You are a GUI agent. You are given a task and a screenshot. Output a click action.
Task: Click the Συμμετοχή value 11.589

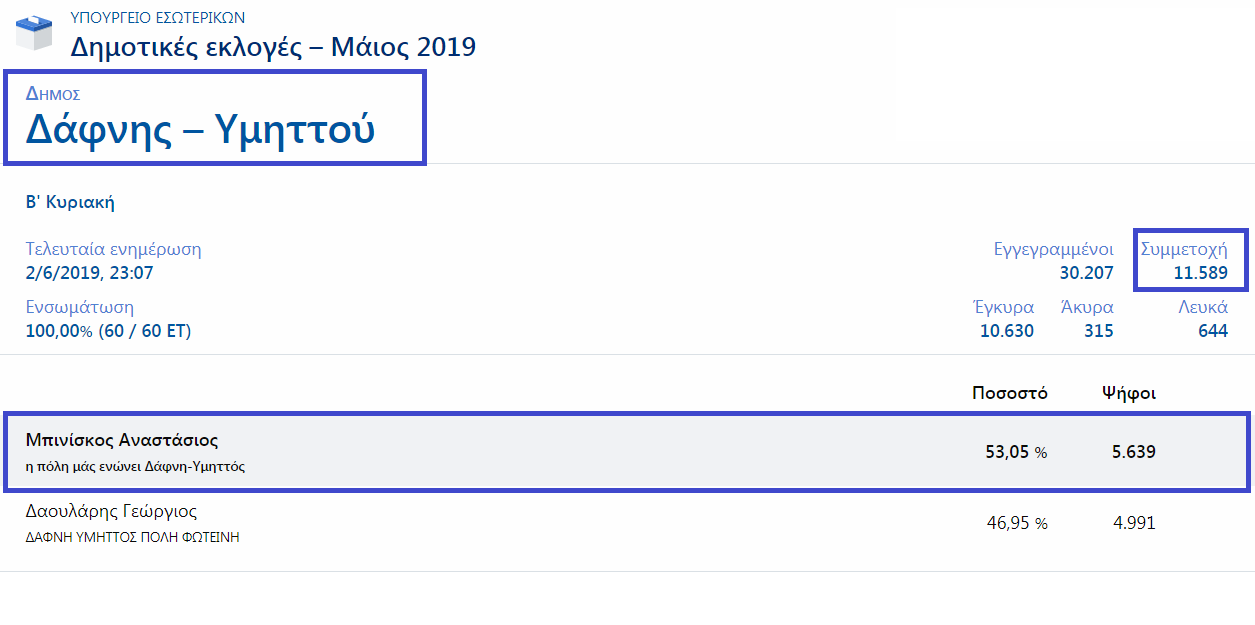tap(1200, 273)
